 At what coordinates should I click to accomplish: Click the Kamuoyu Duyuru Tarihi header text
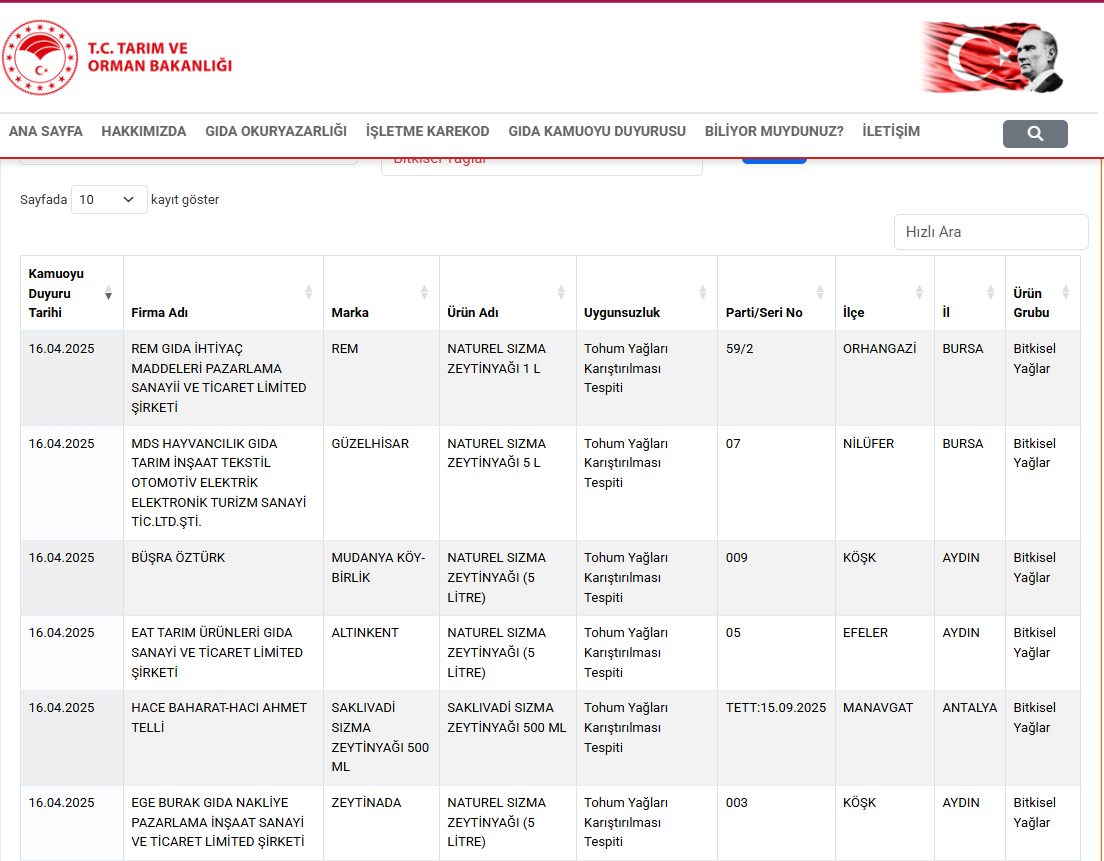pos(56,293)
